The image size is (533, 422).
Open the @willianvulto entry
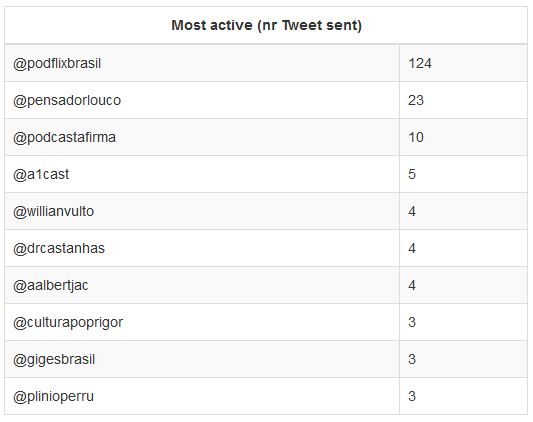coord(53,212)
